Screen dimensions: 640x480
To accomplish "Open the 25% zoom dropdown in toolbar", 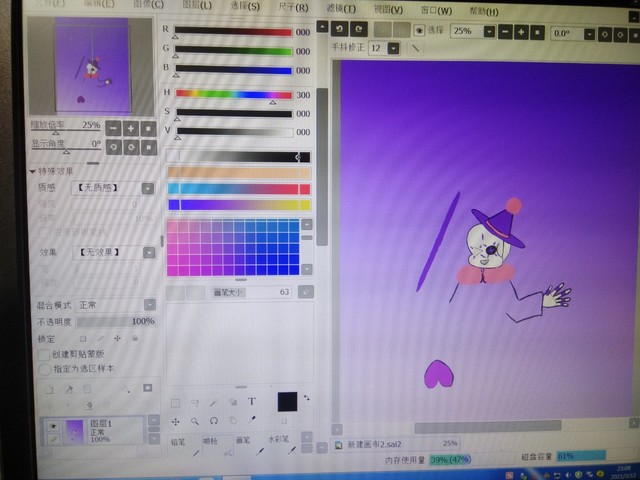I will click(489, 31).
